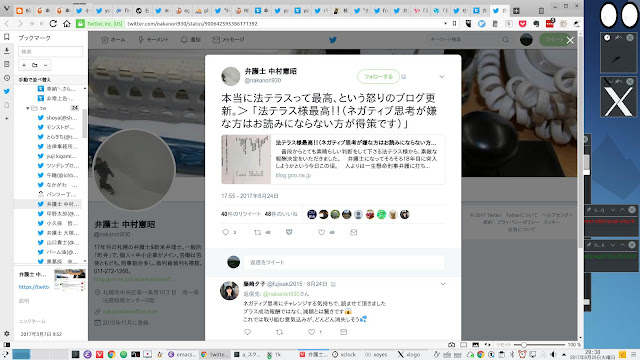Open the closed tabs trash icon
The width and height of the screenshot is (640, 360).
pos(541,11)
